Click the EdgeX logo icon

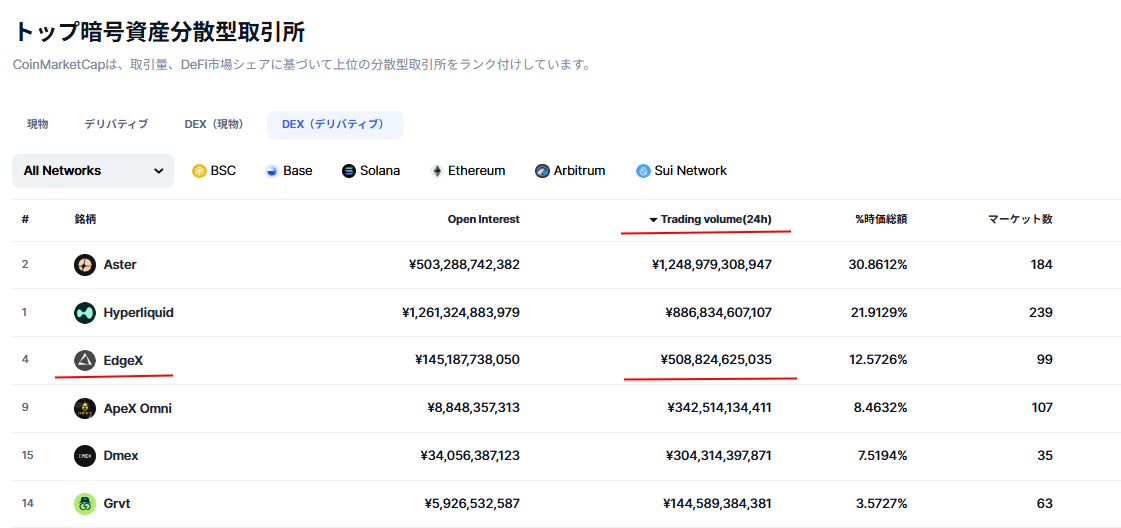[x=85, y=360]
